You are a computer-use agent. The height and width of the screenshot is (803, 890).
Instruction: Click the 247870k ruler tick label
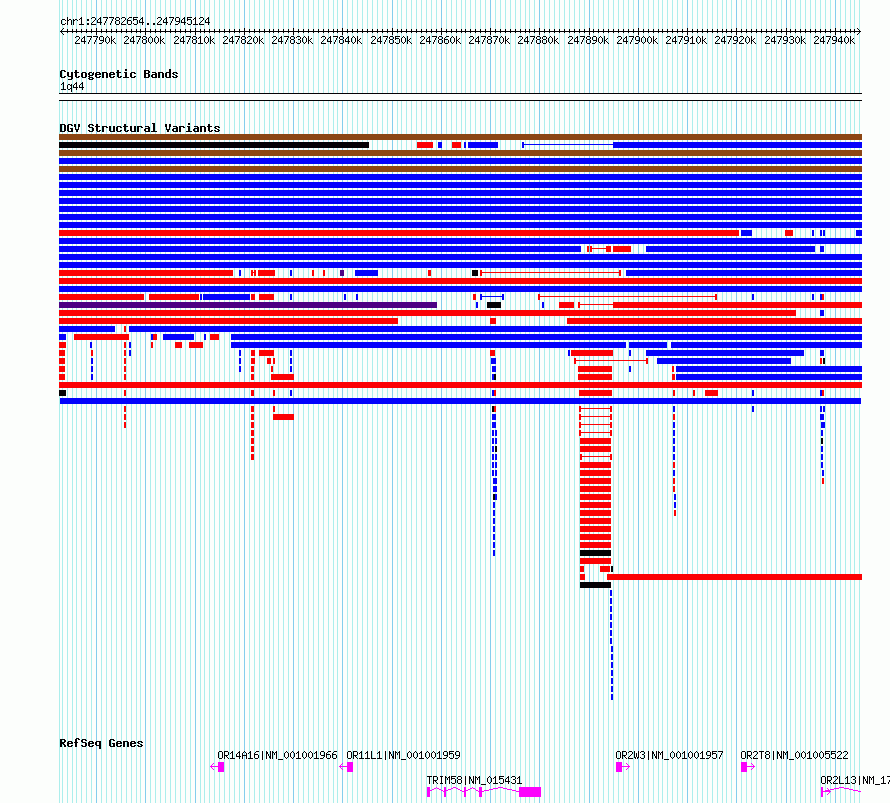489,40
